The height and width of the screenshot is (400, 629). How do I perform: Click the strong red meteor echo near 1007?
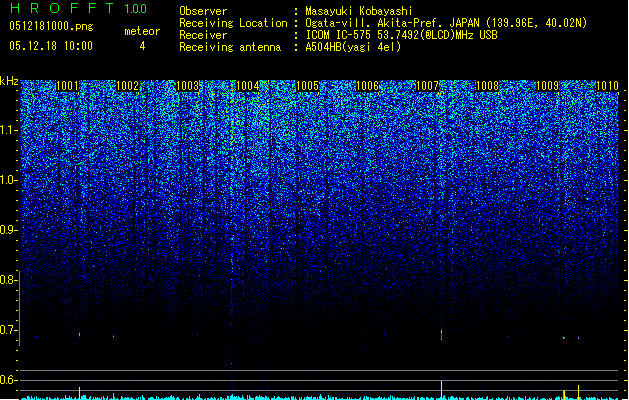point(441,335)
